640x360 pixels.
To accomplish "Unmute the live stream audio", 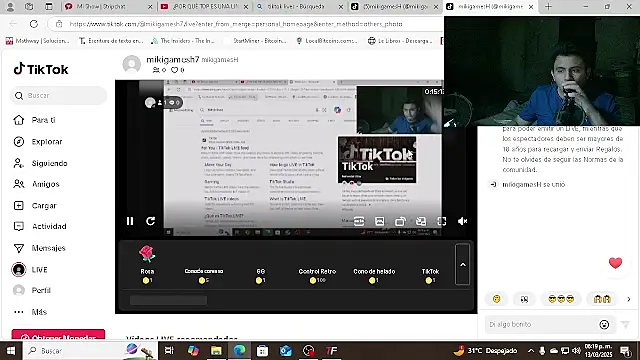I will pyautogui.click(x=462, y=221).
